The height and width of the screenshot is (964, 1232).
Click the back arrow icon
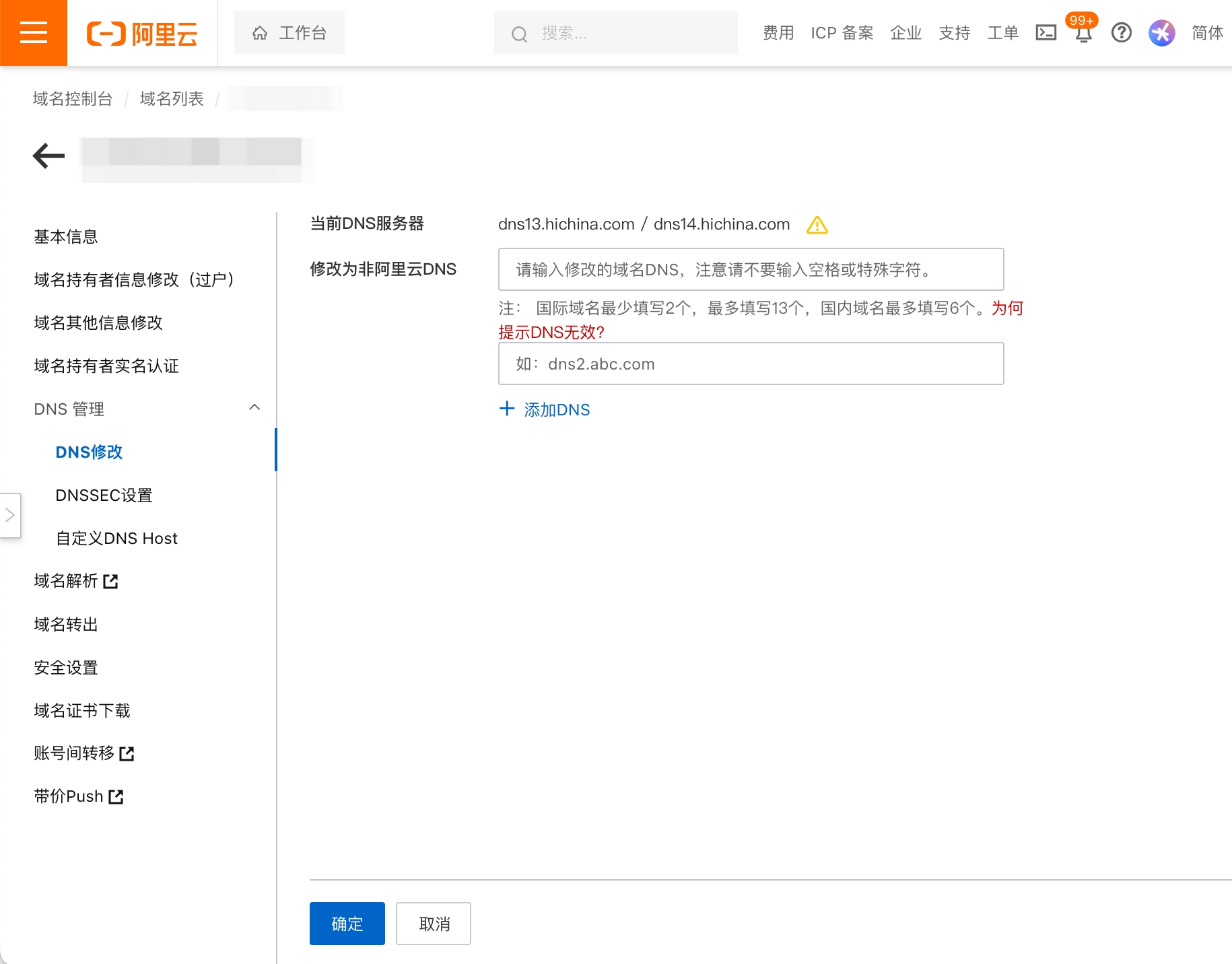point(48,156)
